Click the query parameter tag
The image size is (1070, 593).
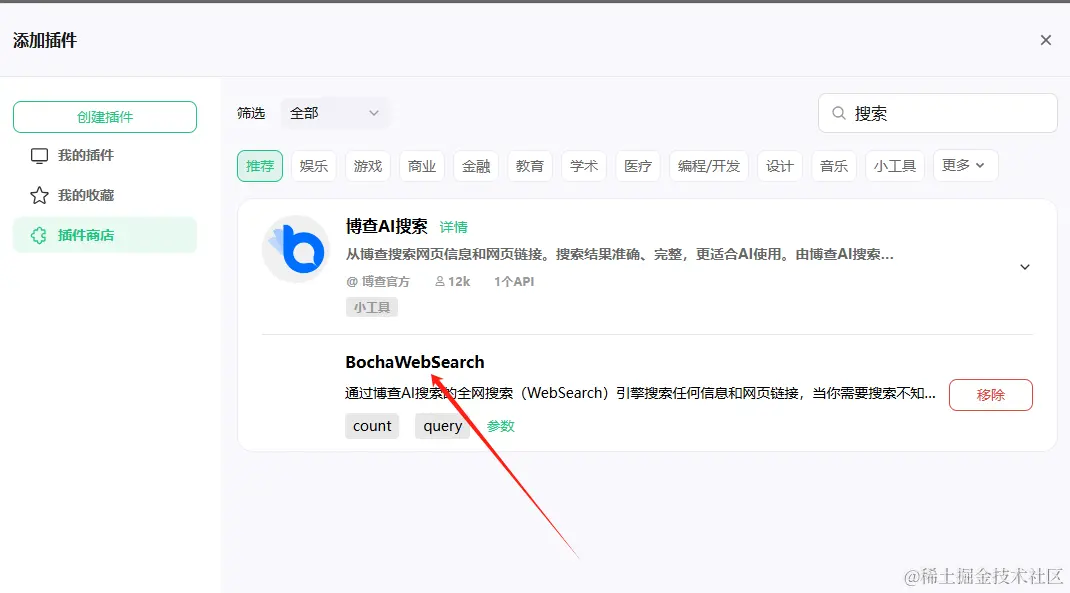(442, 426)
